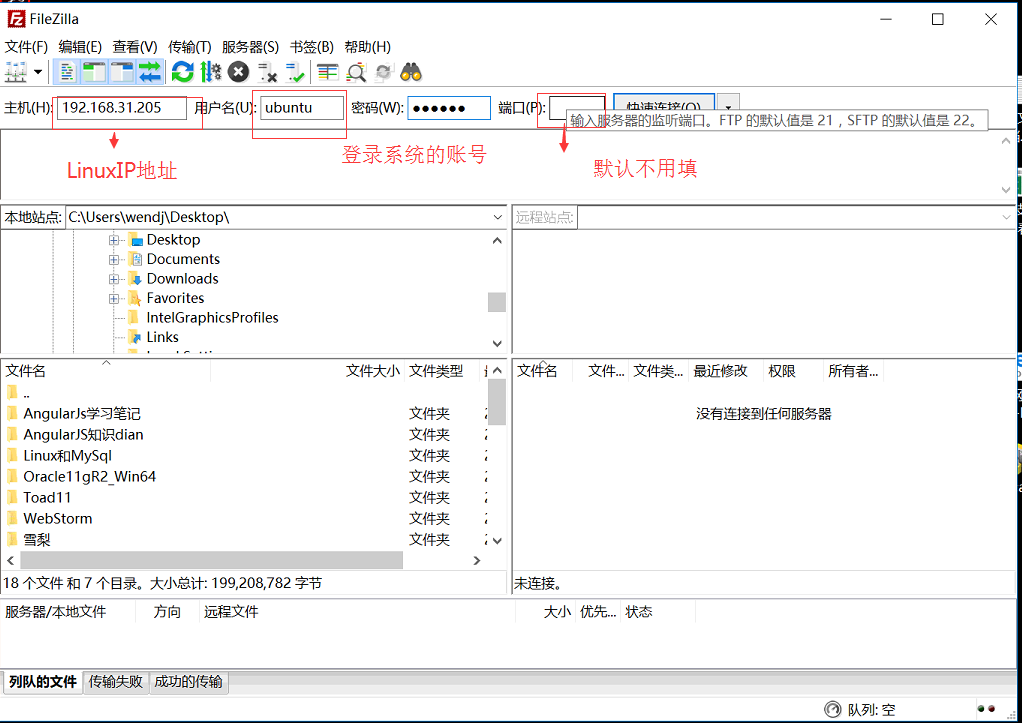Select the Favorites folder in tree
Screen dimensions: 1022x723
click(x=175, y=299)
